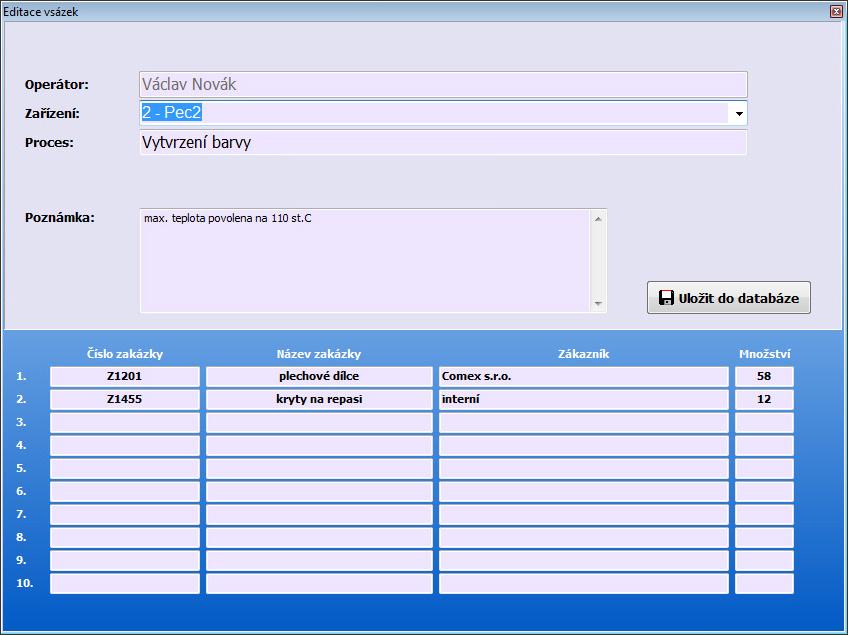Viewport: 848px width, 635px height.
Task: Click empty Číslo zakázky cell in row 8
Action: [x=125, y=538]
